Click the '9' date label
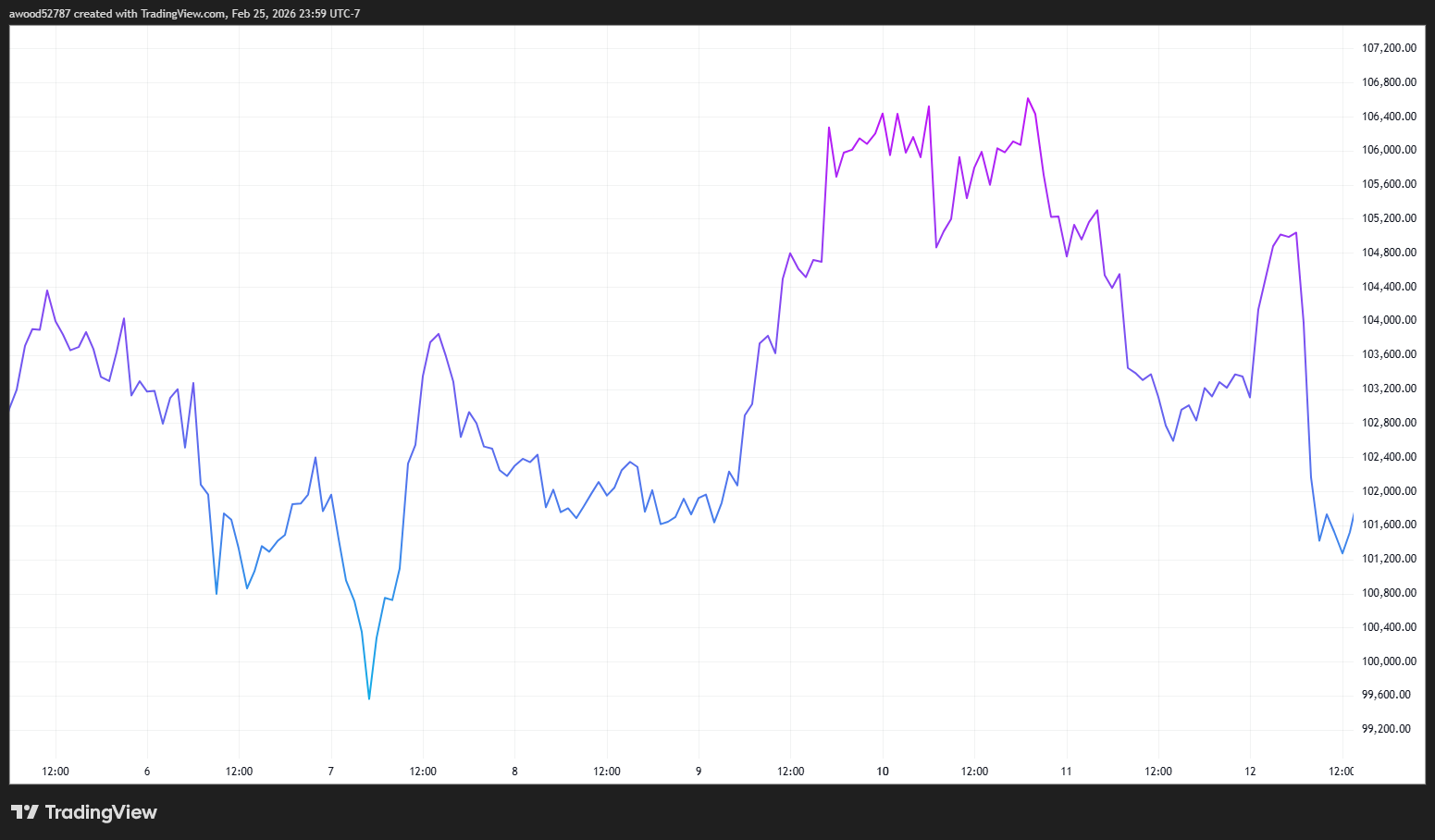The height and width of the screenshot is (840, 1435). pyautogui.click(x=698, y=771)
